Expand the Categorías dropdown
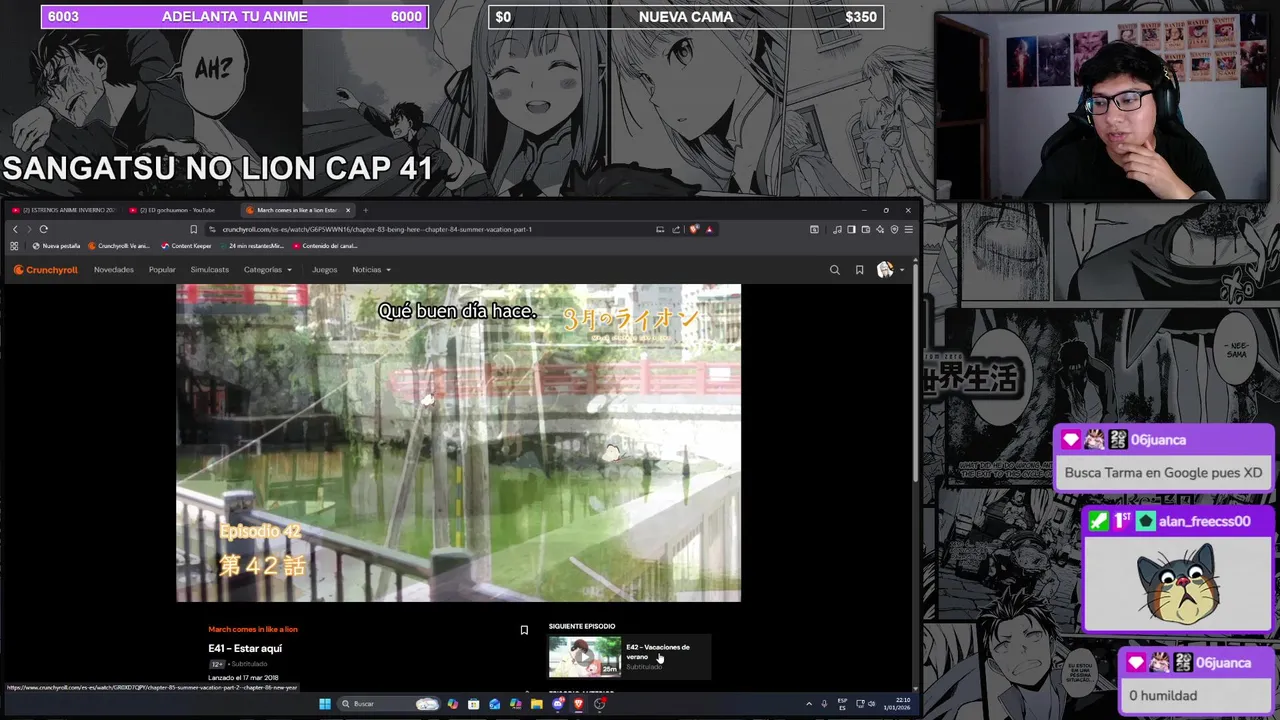The height and width of the screenshot is (720, 1280). click(268, 270)
